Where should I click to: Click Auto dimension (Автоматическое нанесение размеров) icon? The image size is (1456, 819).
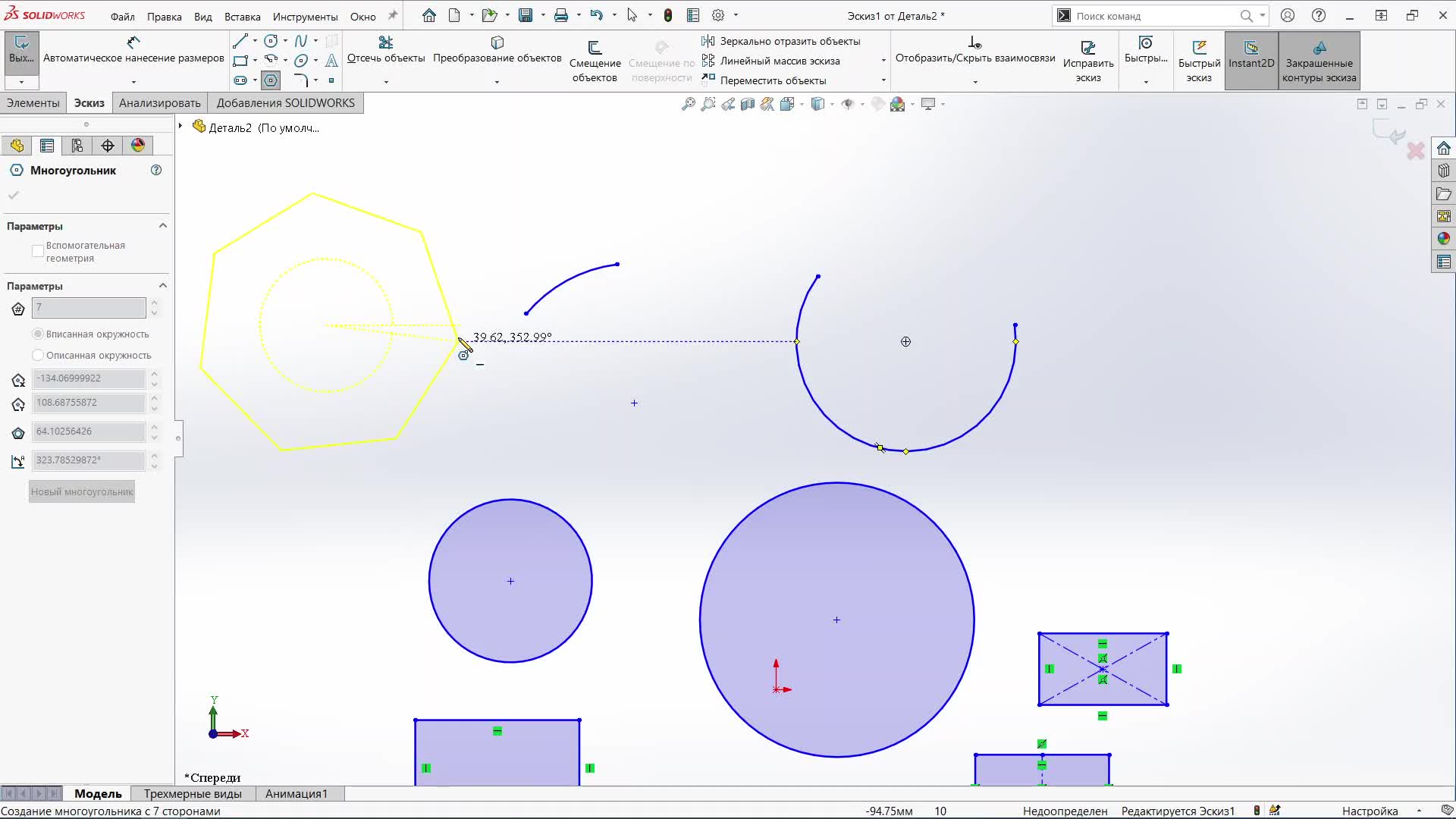133,42
